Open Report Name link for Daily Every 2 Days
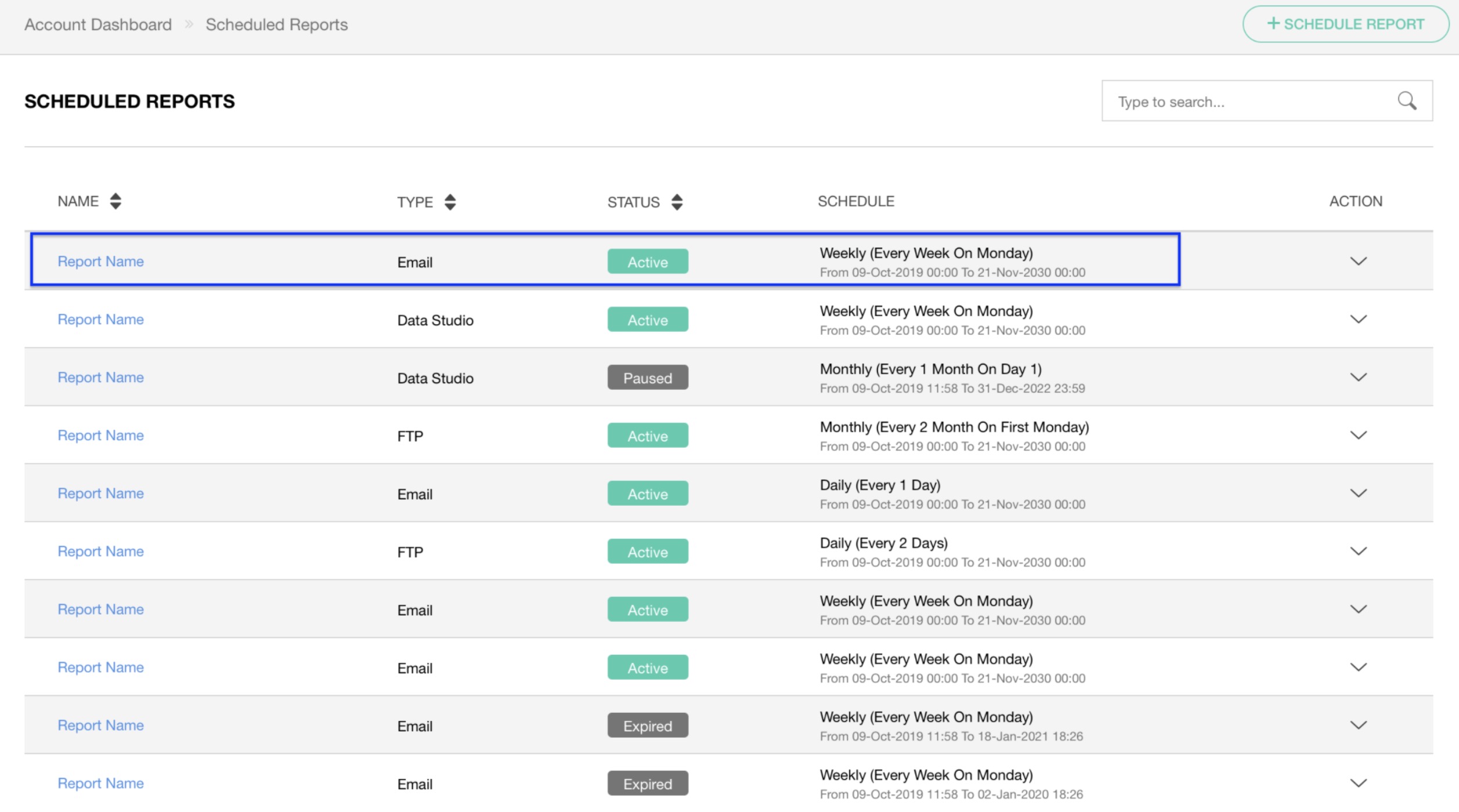Viewport: 1459px width, 812px height. tap(100, 552)
